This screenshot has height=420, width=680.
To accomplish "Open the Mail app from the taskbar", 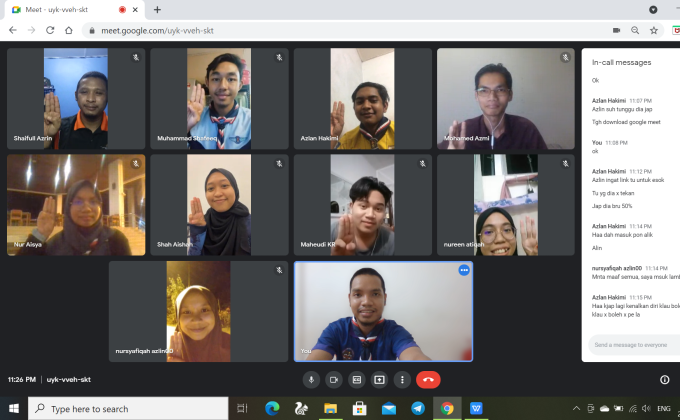I will (389, 408).
